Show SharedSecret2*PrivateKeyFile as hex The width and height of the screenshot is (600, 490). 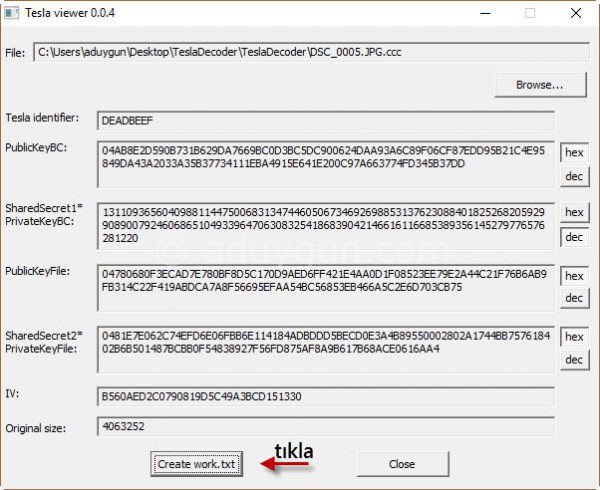coord(574,337)
